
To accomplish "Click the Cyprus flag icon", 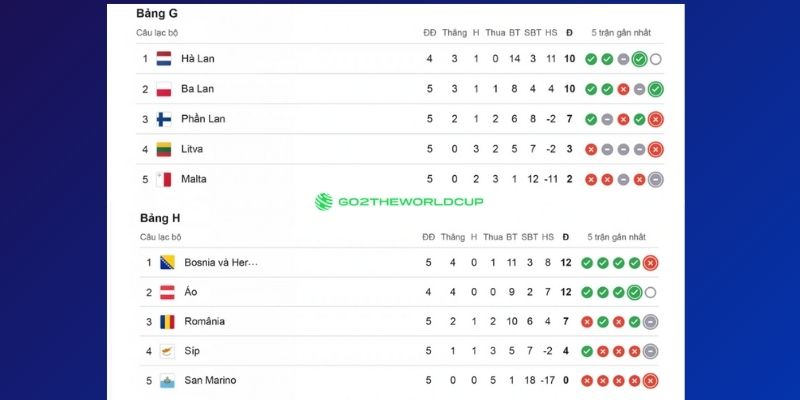I will [167, 351].
